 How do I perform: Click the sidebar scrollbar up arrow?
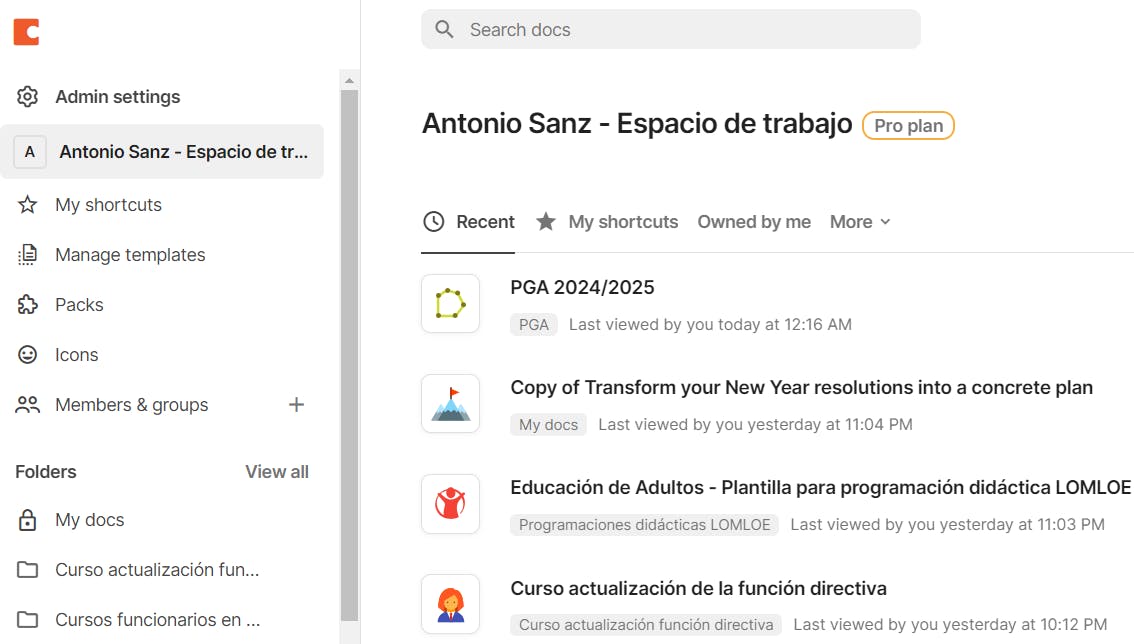pos(349,80)
